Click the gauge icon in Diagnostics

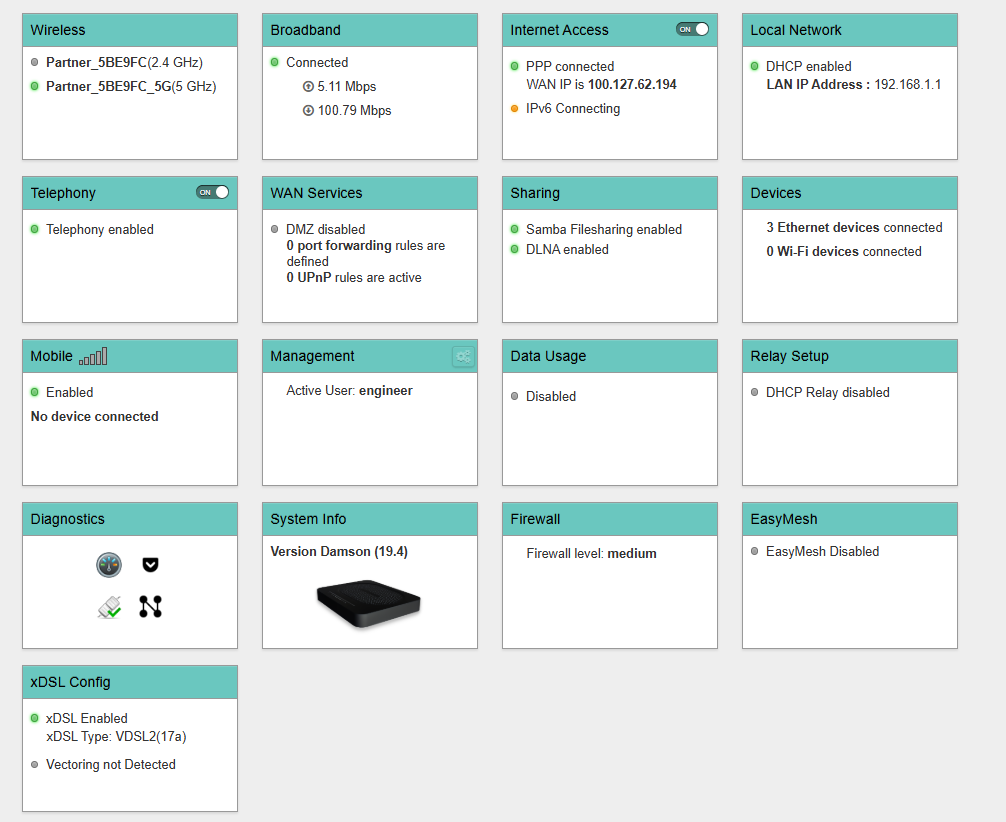click(109, 565)
